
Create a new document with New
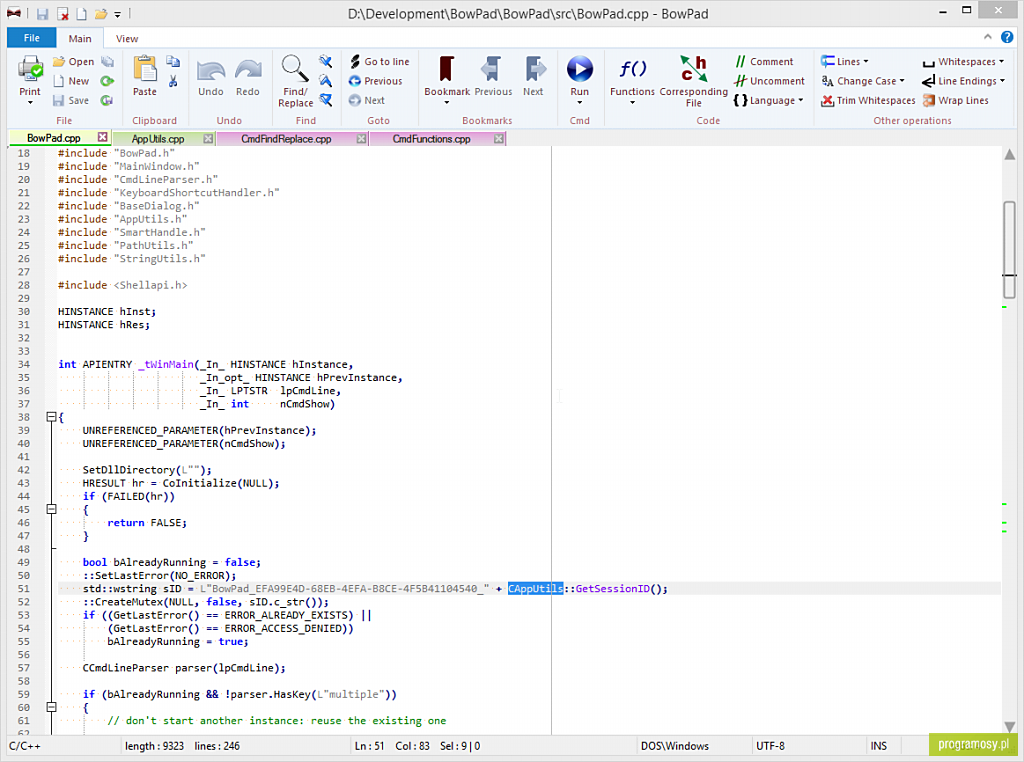[x=71, y=81]
